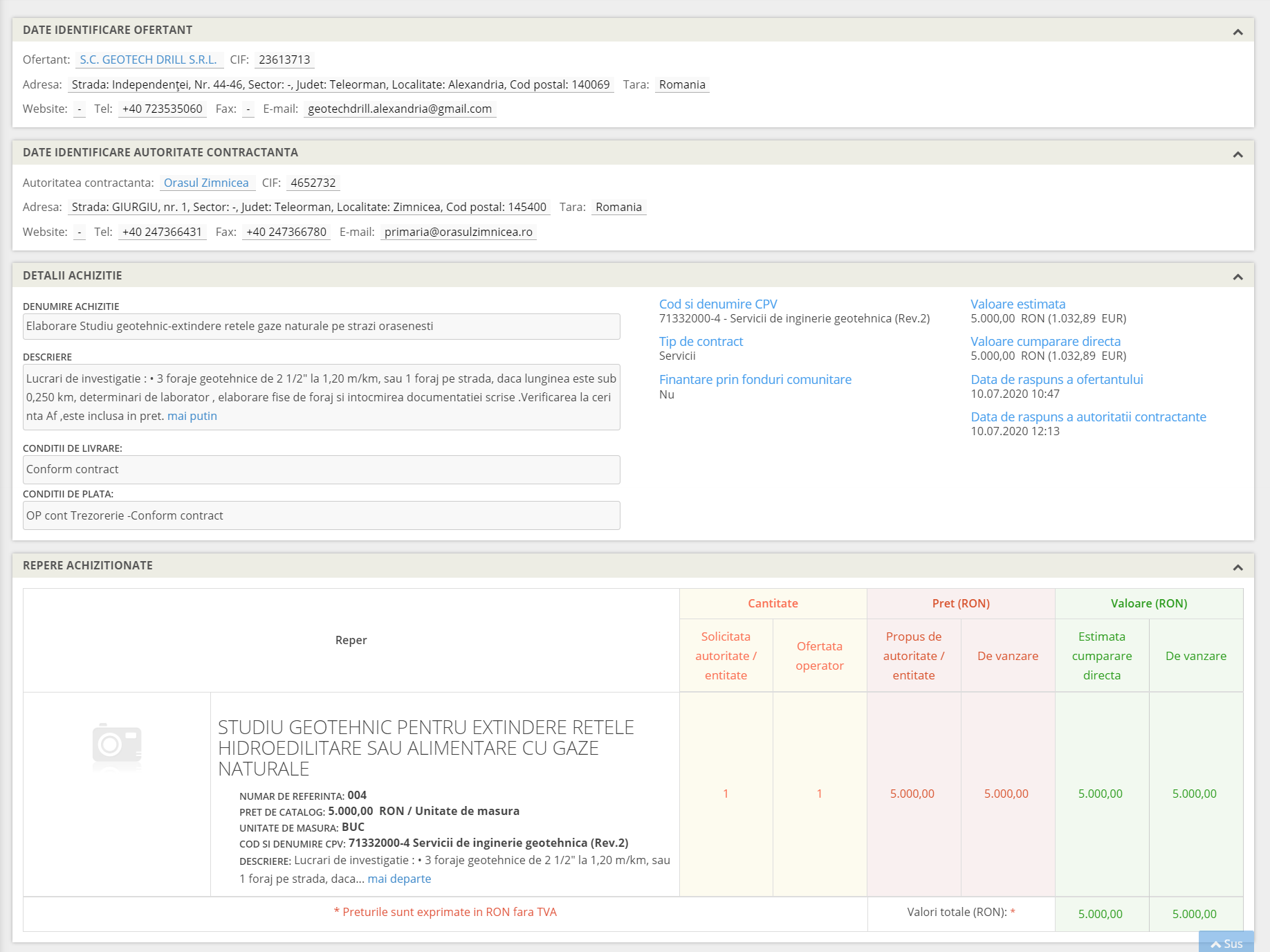Viewport: 1270px width, 952px height.
Task: Click the Finantare prin fonduri comunitare label
Action: pyautogui.click(x=755, y=379)
